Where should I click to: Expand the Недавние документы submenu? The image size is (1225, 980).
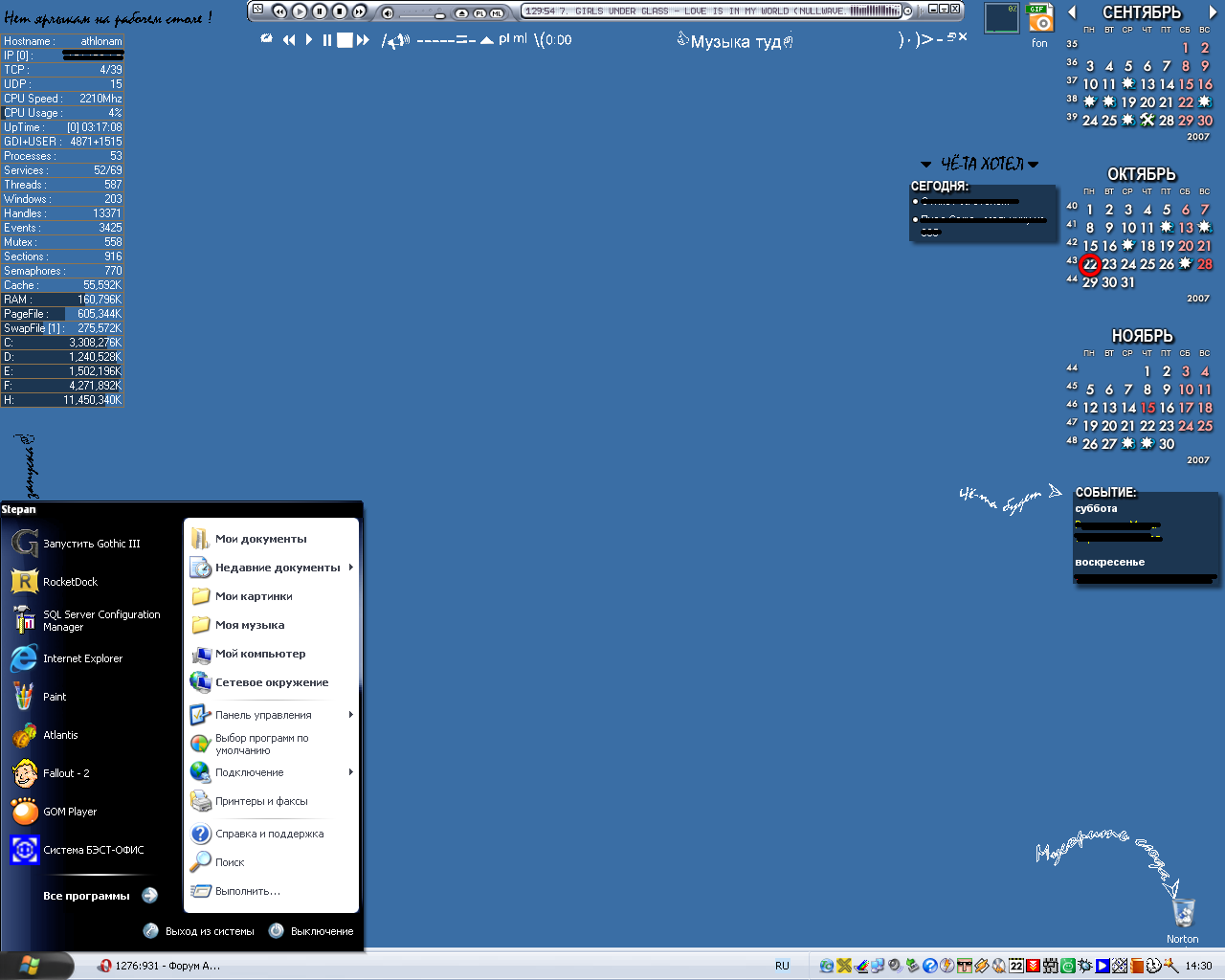[x=278, y=568]
